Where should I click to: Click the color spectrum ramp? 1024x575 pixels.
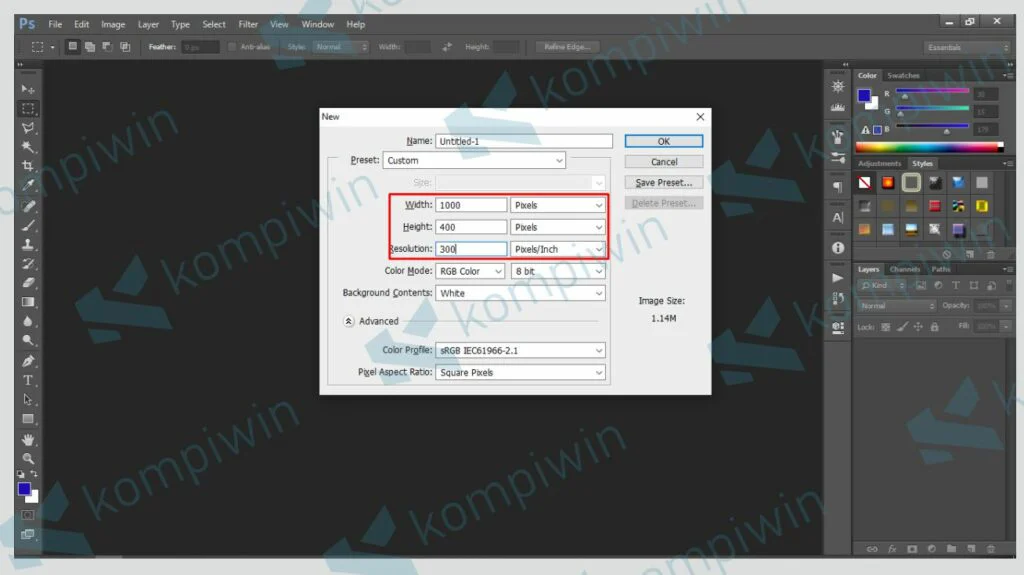tap(929, 147)
